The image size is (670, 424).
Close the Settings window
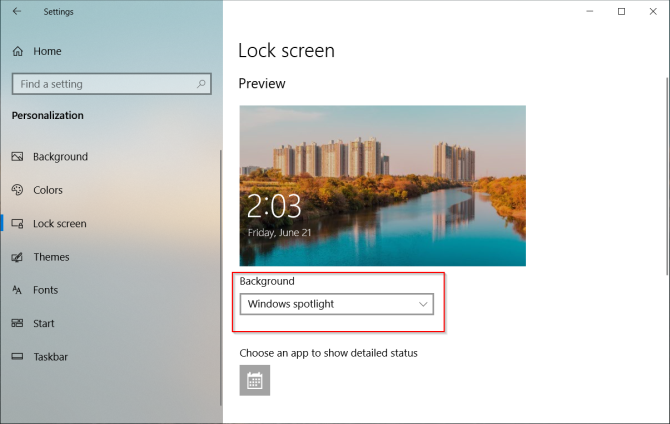[x=653, y=12]
